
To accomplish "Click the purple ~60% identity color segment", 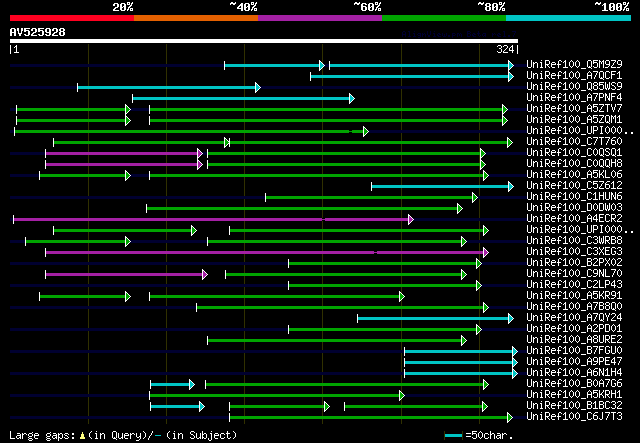I will coord(320,18).
